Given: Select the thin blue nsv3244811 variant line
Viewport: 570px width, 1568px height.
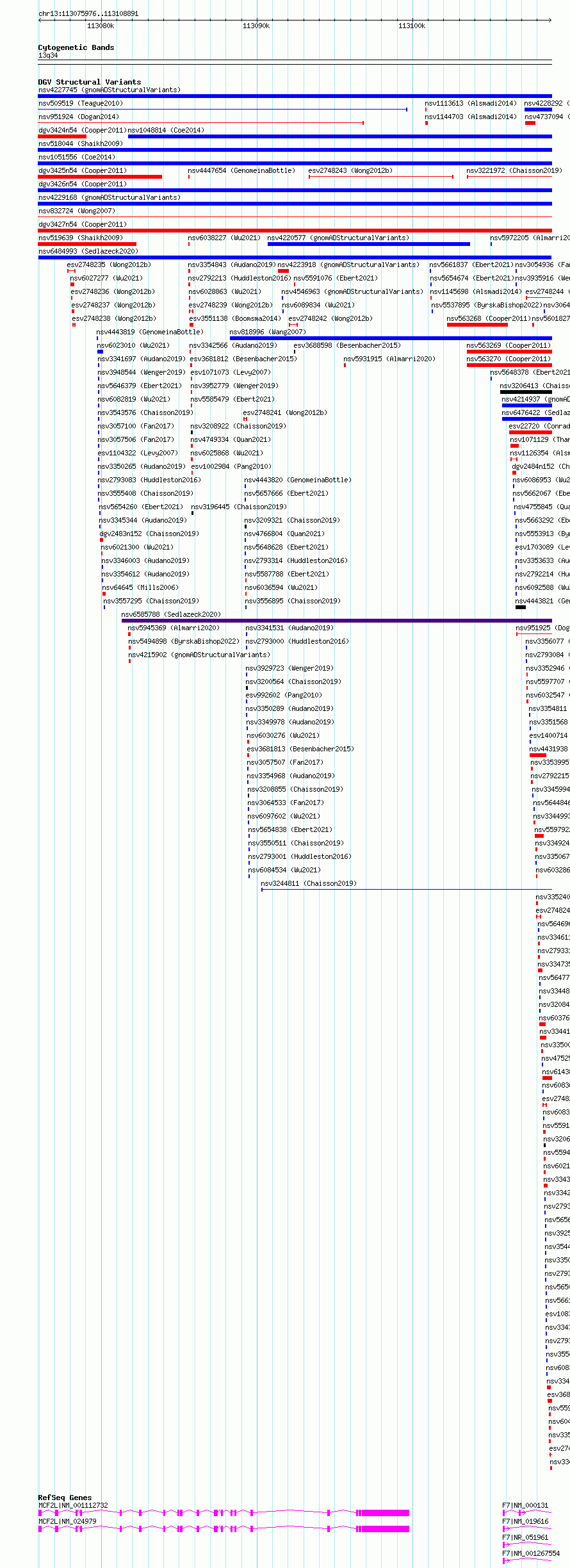Looking at the screenshot, I should (406, 889).
